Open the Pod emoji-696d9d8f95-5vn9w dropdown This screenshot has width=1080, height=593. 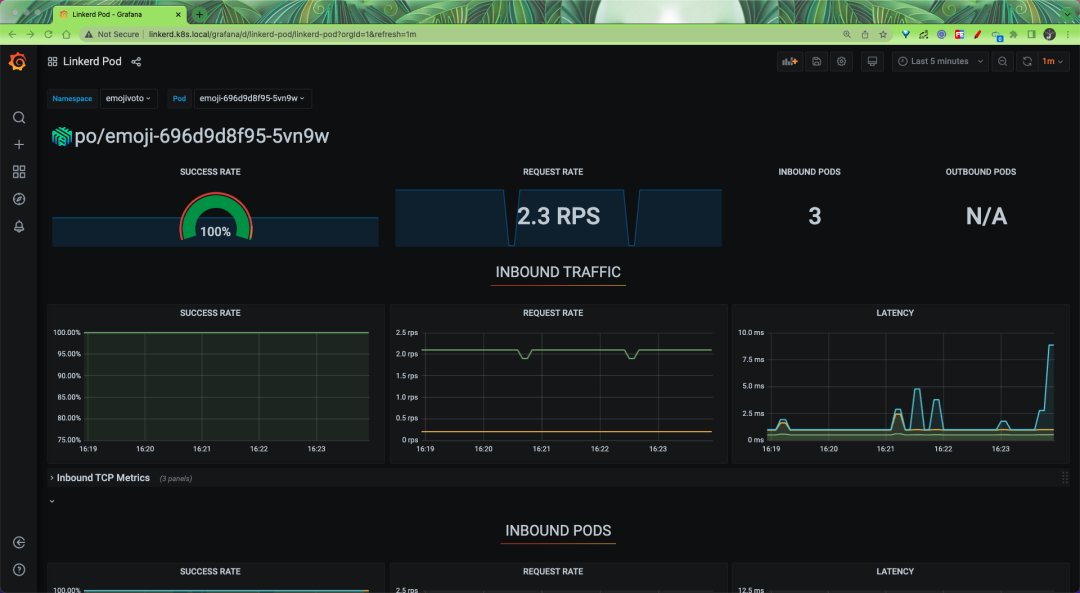click(x=252, y=98)
